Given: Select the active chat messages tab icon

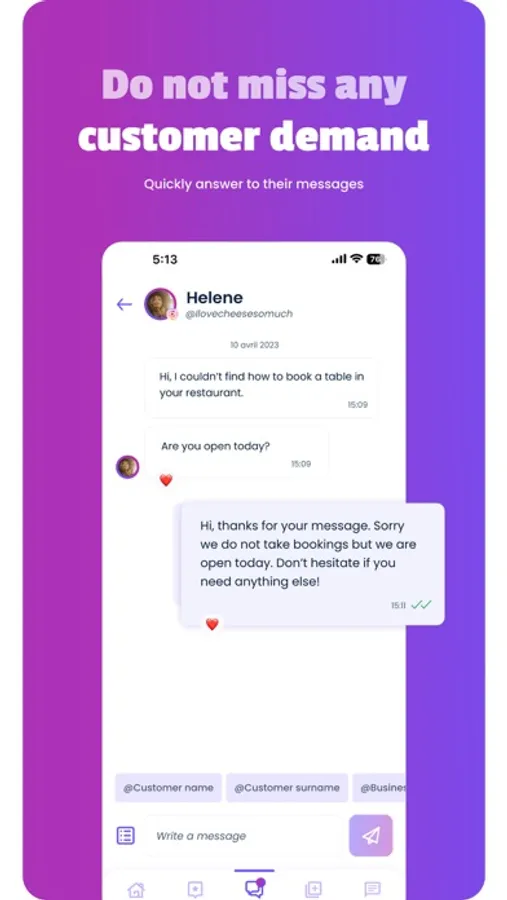Looking at the screenshot, I should click(254, 888).
